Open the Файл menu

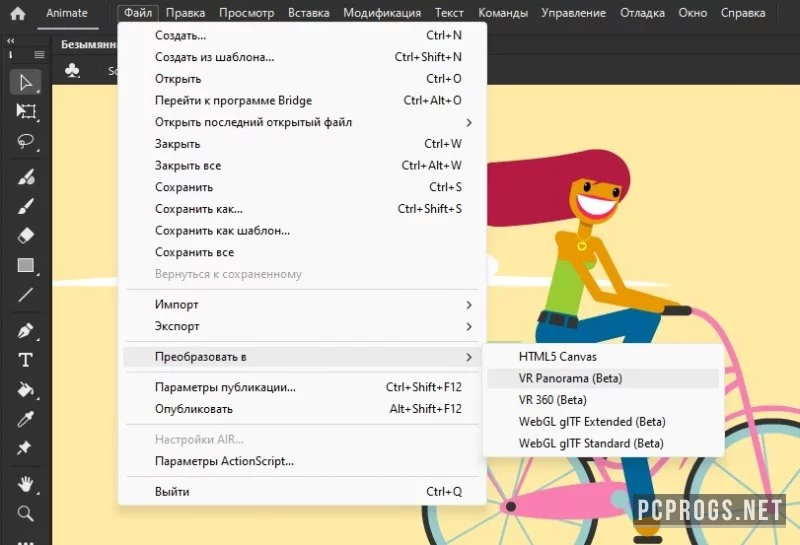[x=138, y=13]
